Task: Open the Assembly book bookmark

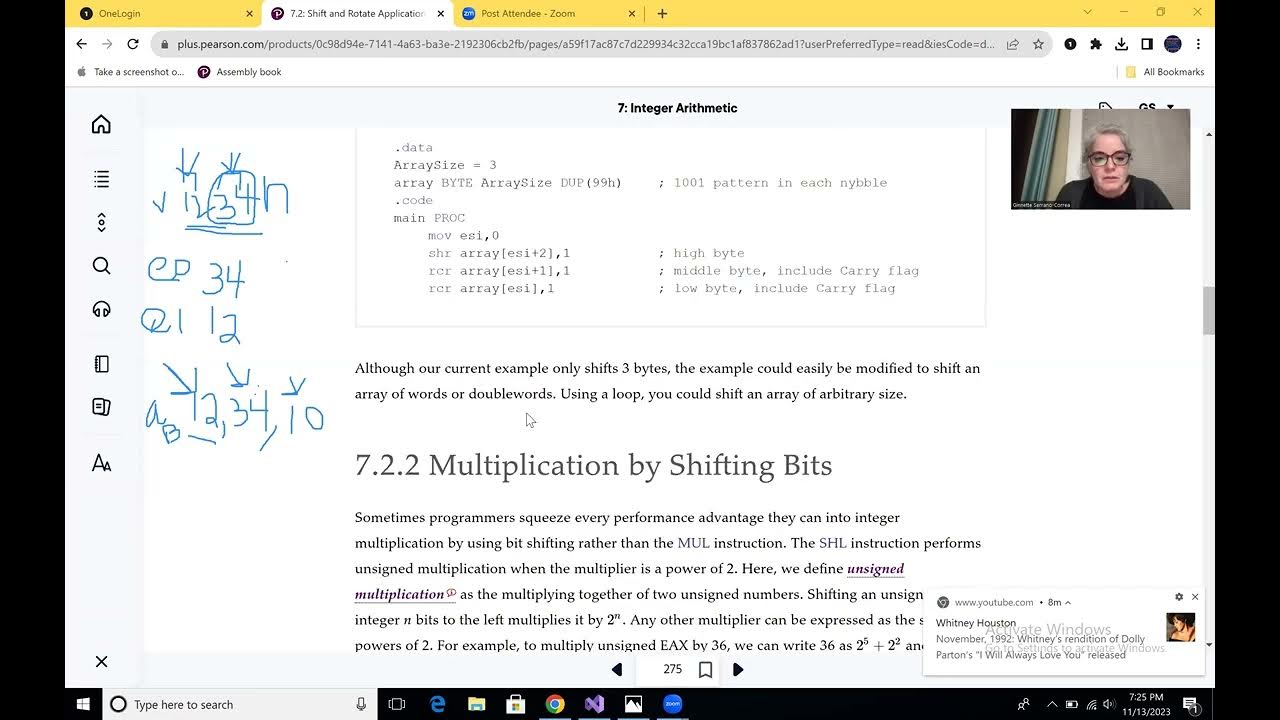Action: pos(240,72)
